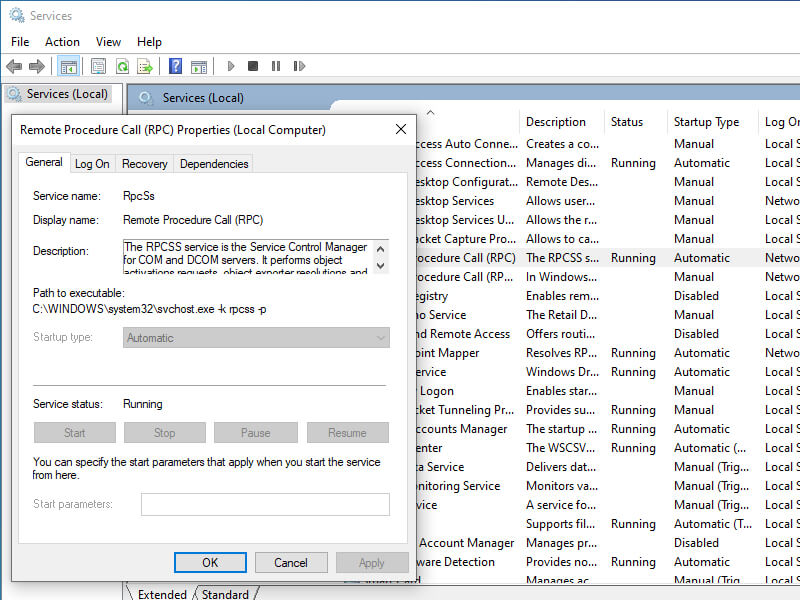This screenshot has width=800, height=600.
Task: Switch to the Recovery tab
Action: [144, 164]
